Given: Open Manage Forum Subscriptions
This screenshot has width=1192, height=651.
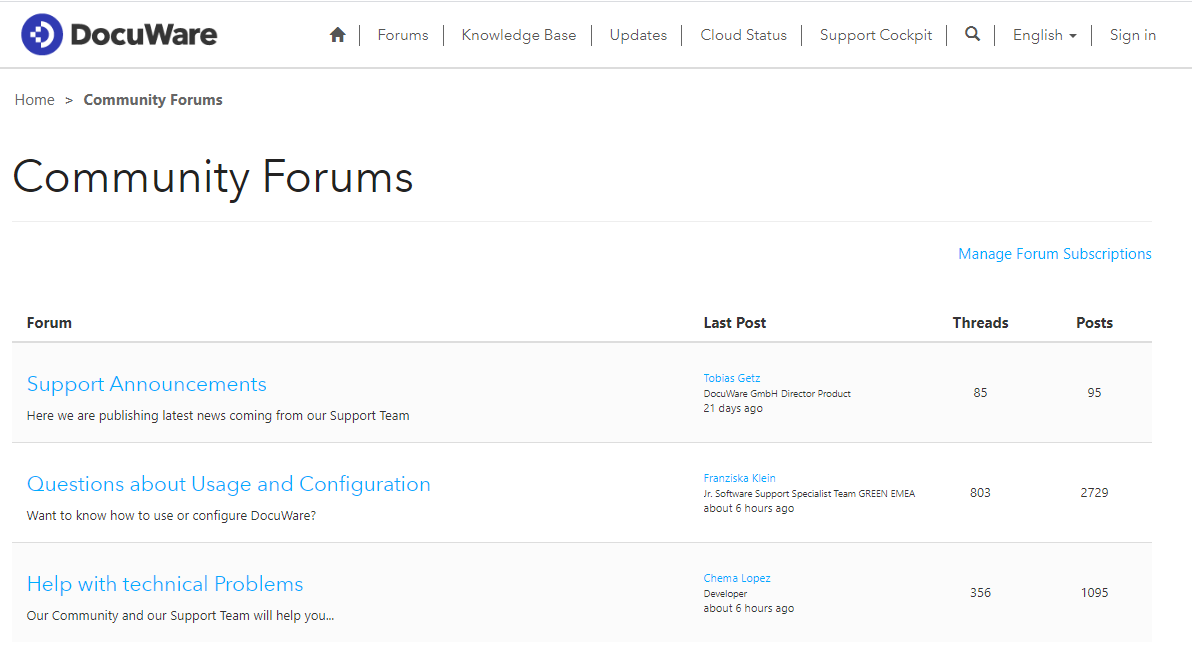Looking at the screenshot, I should click(x=1054, y=254).
